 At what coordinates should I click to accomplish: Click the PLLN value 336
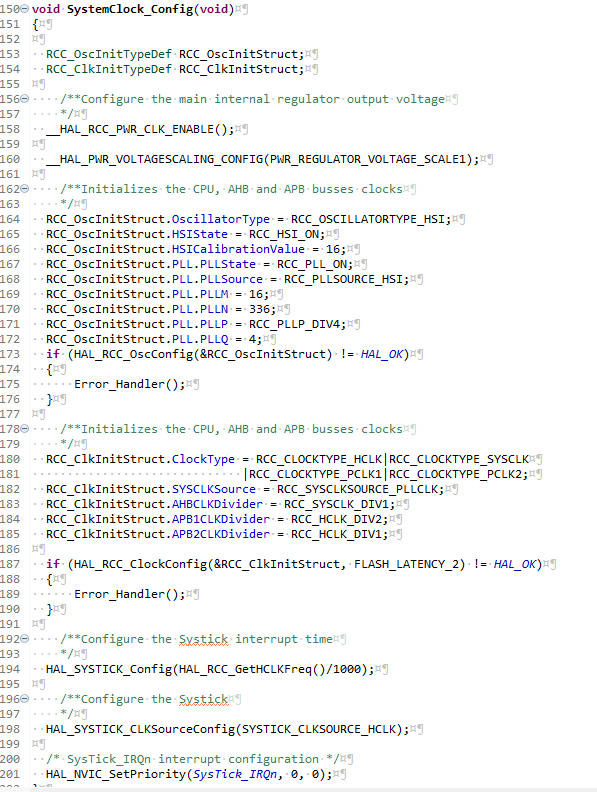coord(259,309)
